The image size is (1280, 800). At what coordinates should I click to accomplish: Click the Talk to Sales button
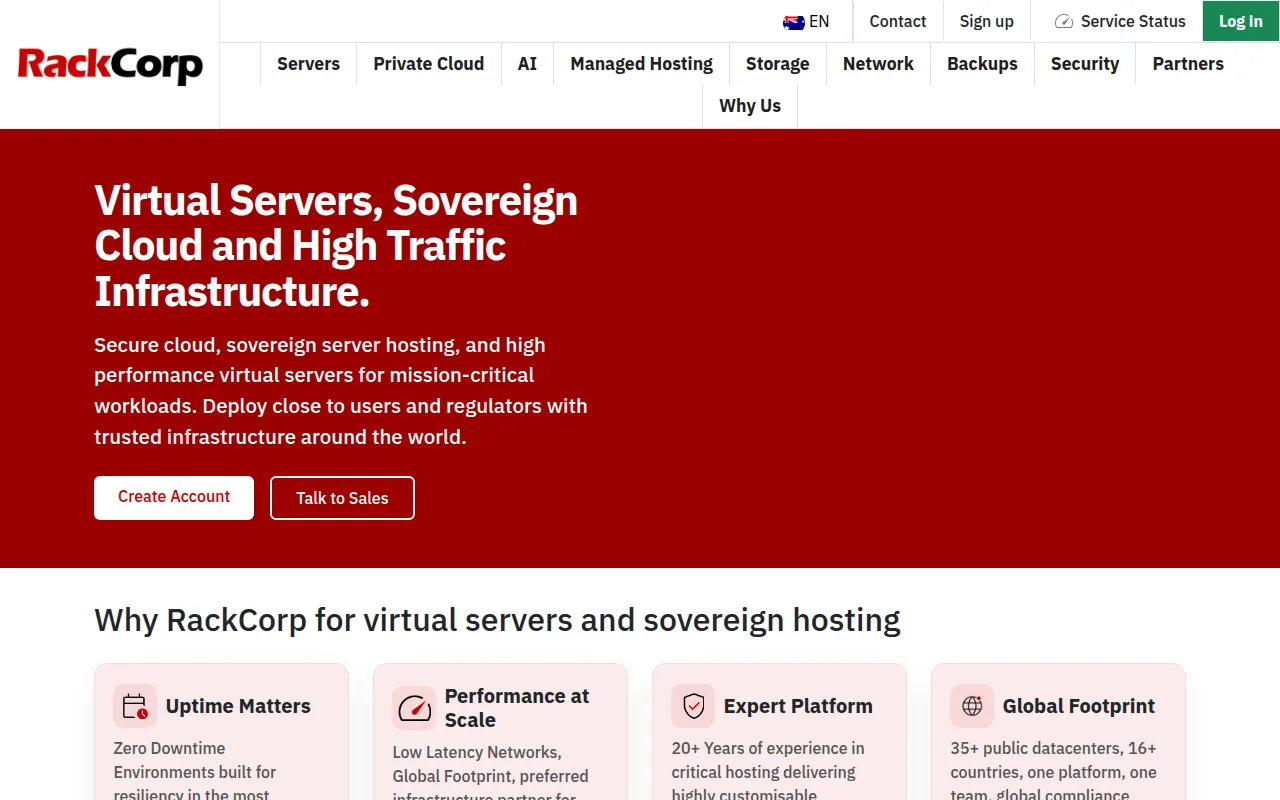pos(342,498)
